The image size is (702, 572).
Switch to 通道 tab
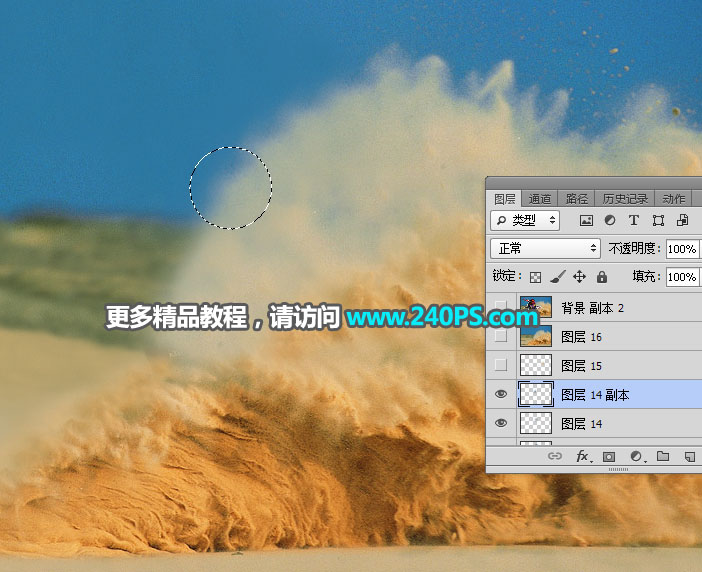539,199
